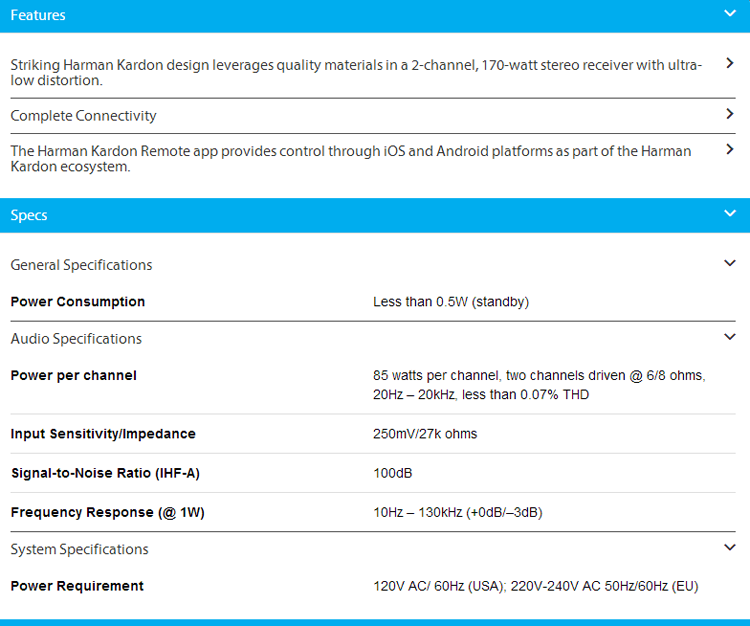
Task: Select the '250mV/27k ohms' value
Action: click(x=425, y=434)
